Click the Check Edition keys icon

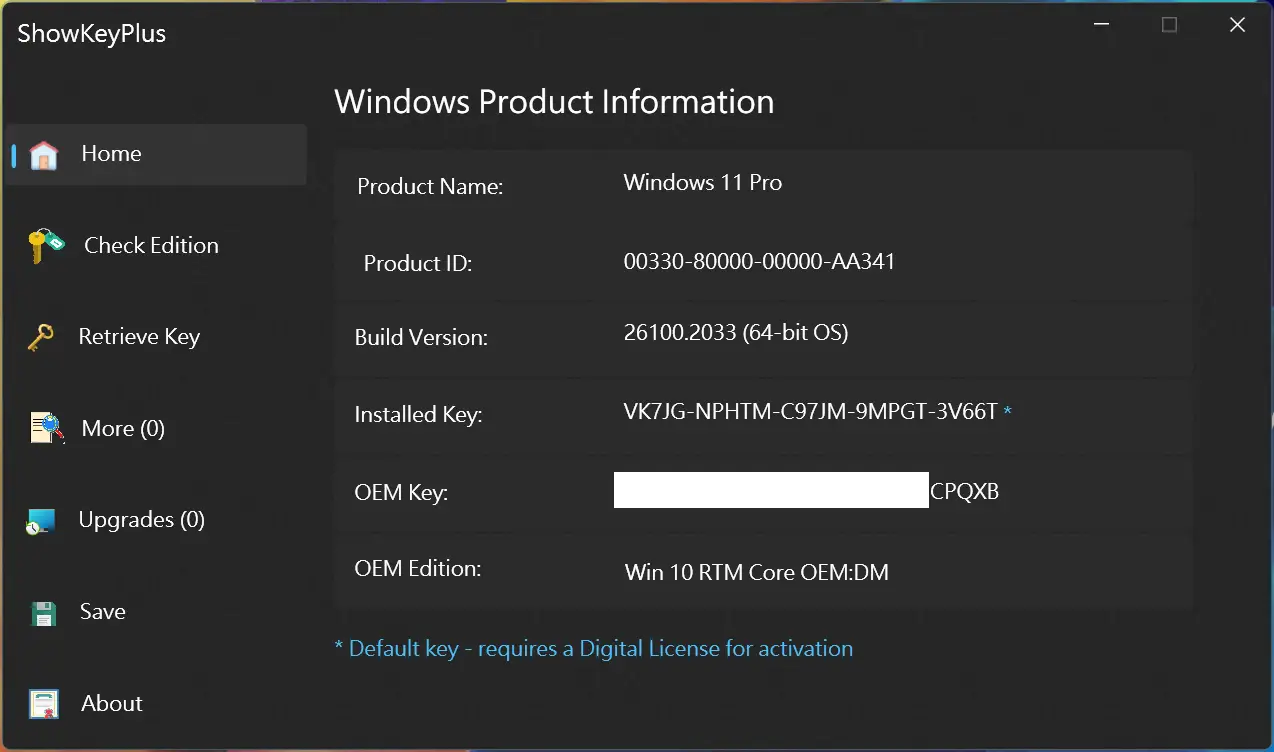46,246
